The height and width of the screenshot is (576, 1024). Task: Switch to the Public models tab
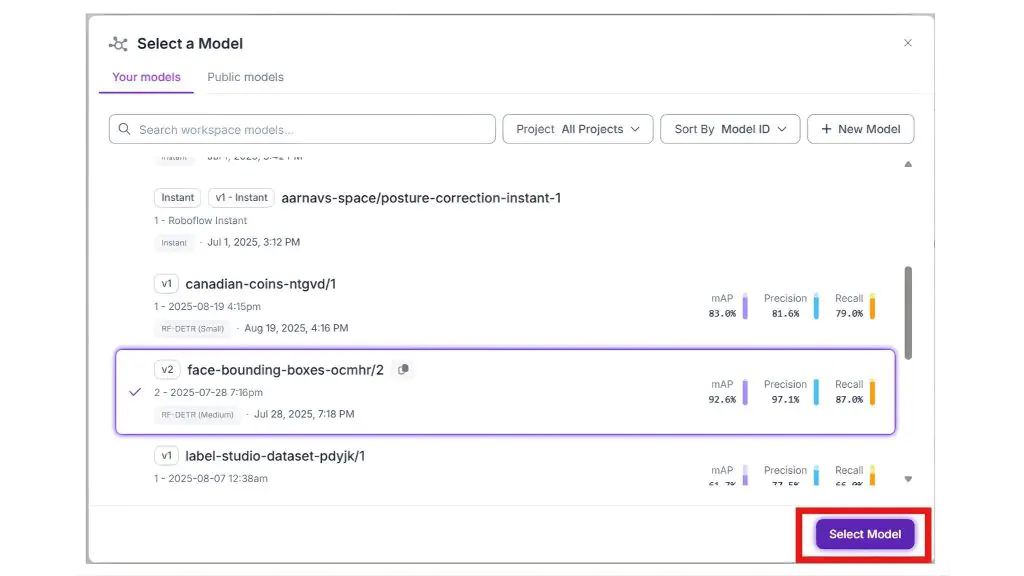[x=245, y=77]
